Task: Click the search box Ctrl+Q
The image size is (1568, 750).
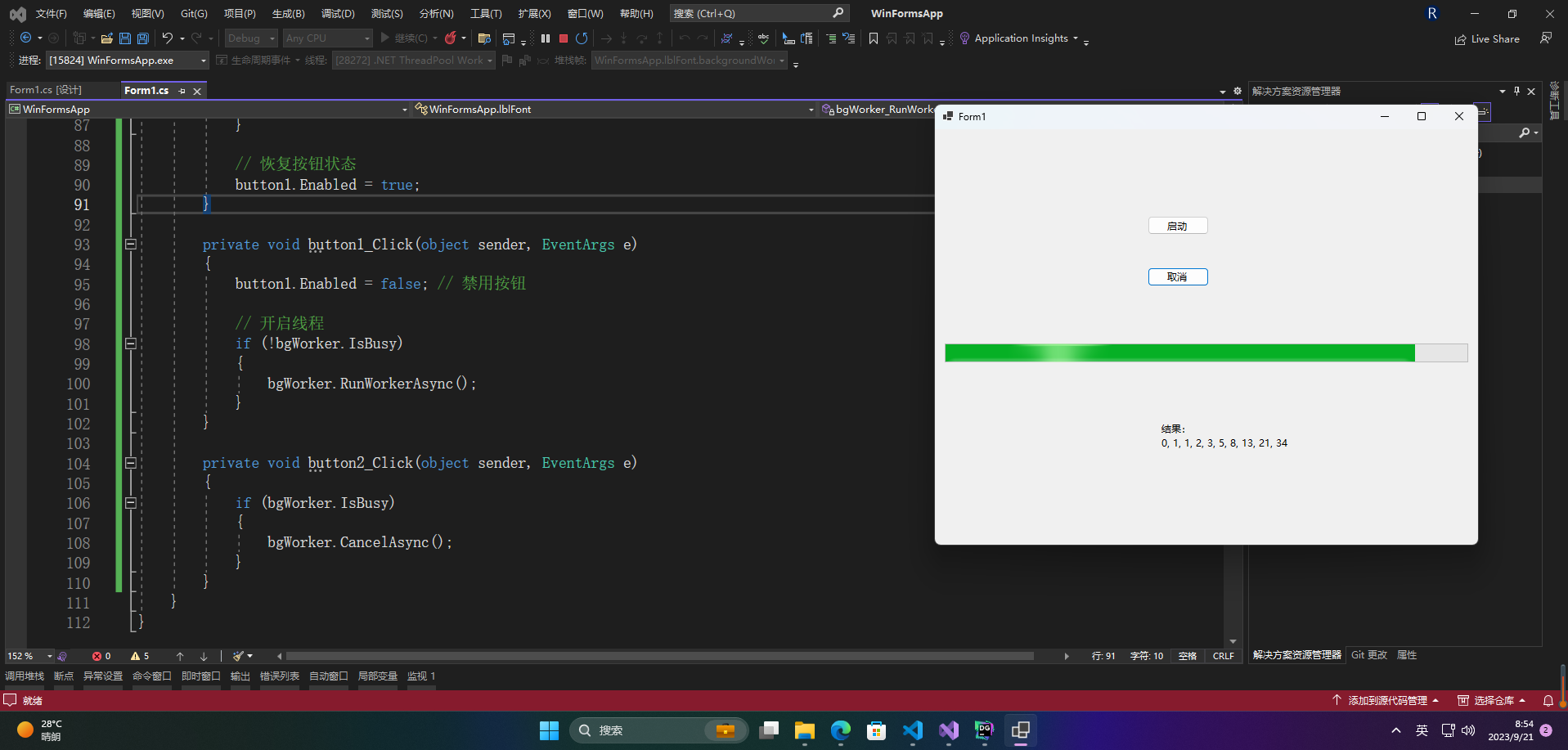Action: tap(759, 13)
